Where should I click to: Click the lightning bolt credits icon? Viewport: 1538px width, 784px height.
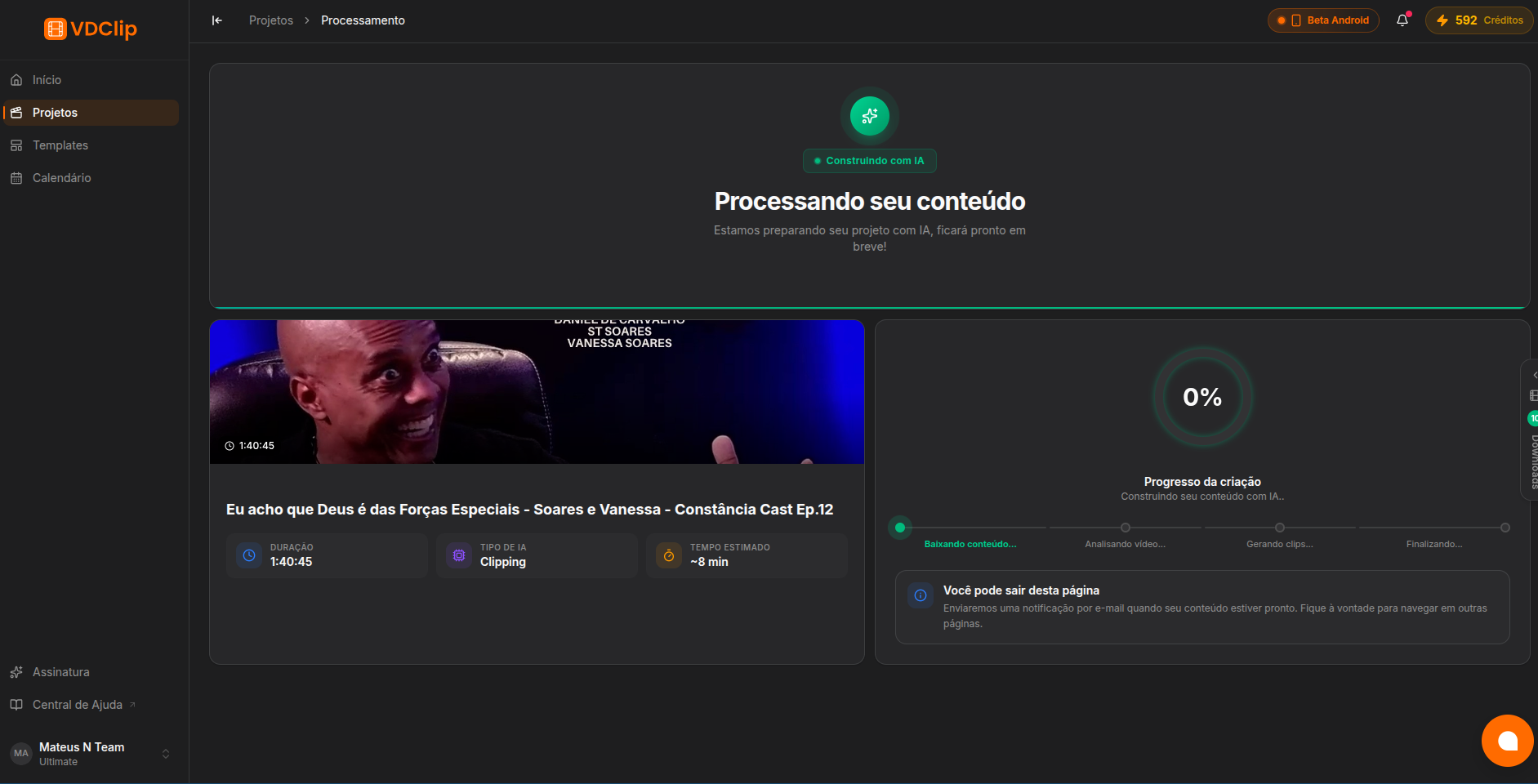[x=1442, y=20]
